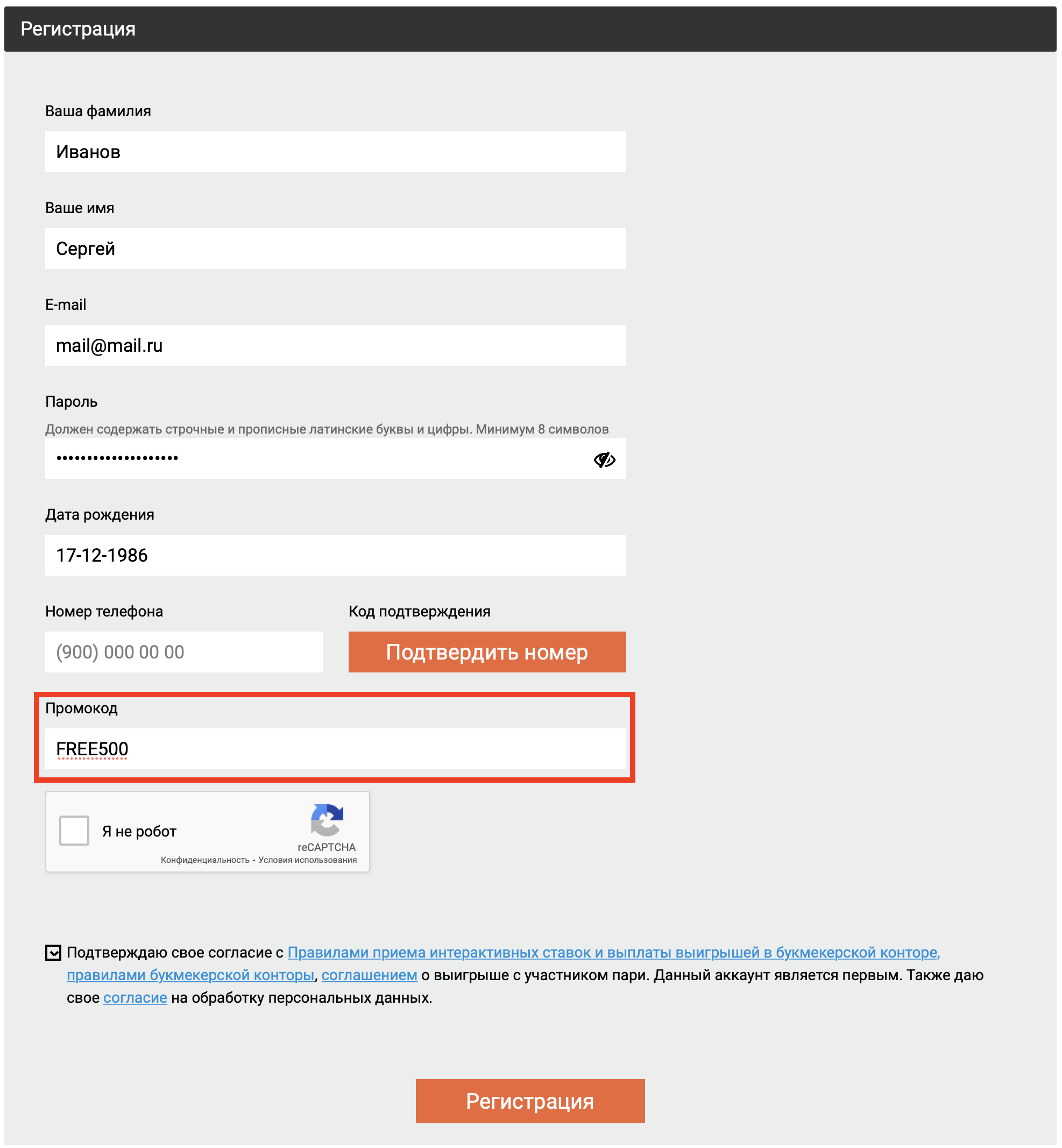Toggle the rules agreement checkbox

[53, 953]
